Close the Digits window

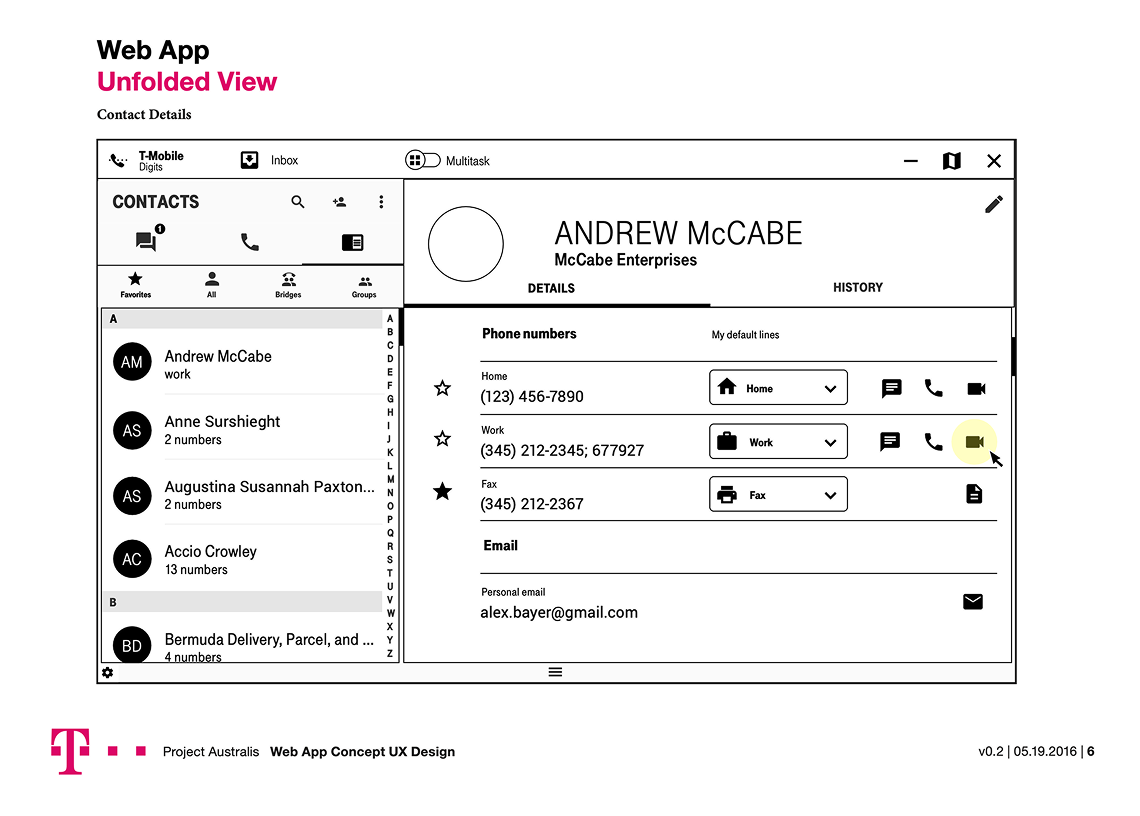pos(994,161)
